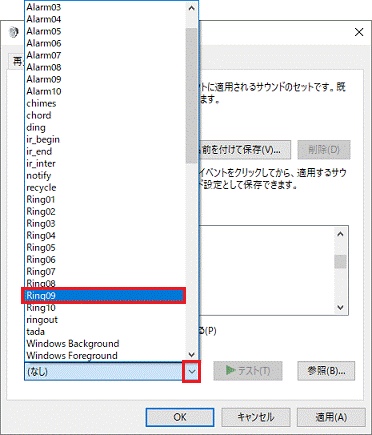The height and width of the screenshot is (435, 372).
Task: Click event list scroll-up arrow
Action: (340, 234)
